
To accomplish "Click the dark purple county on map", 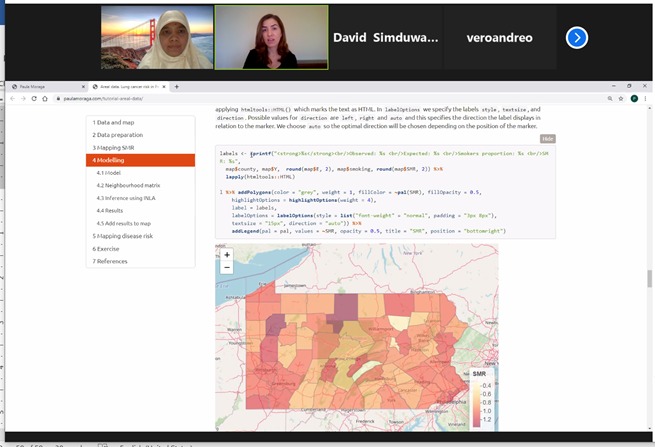I will (x=346, y=308).
